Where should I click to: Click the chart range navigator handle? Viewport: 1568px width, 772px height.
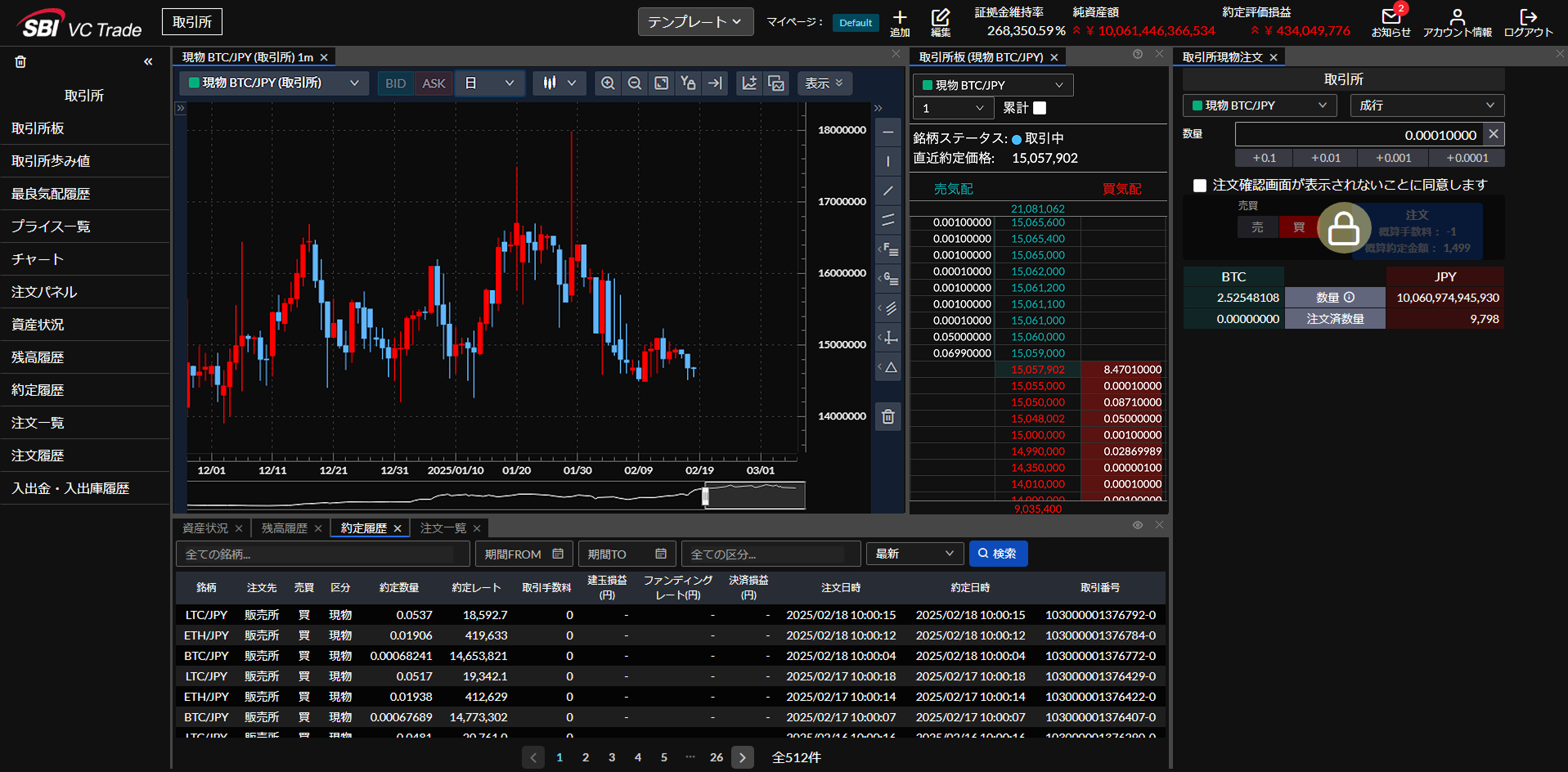coord(706,495)
